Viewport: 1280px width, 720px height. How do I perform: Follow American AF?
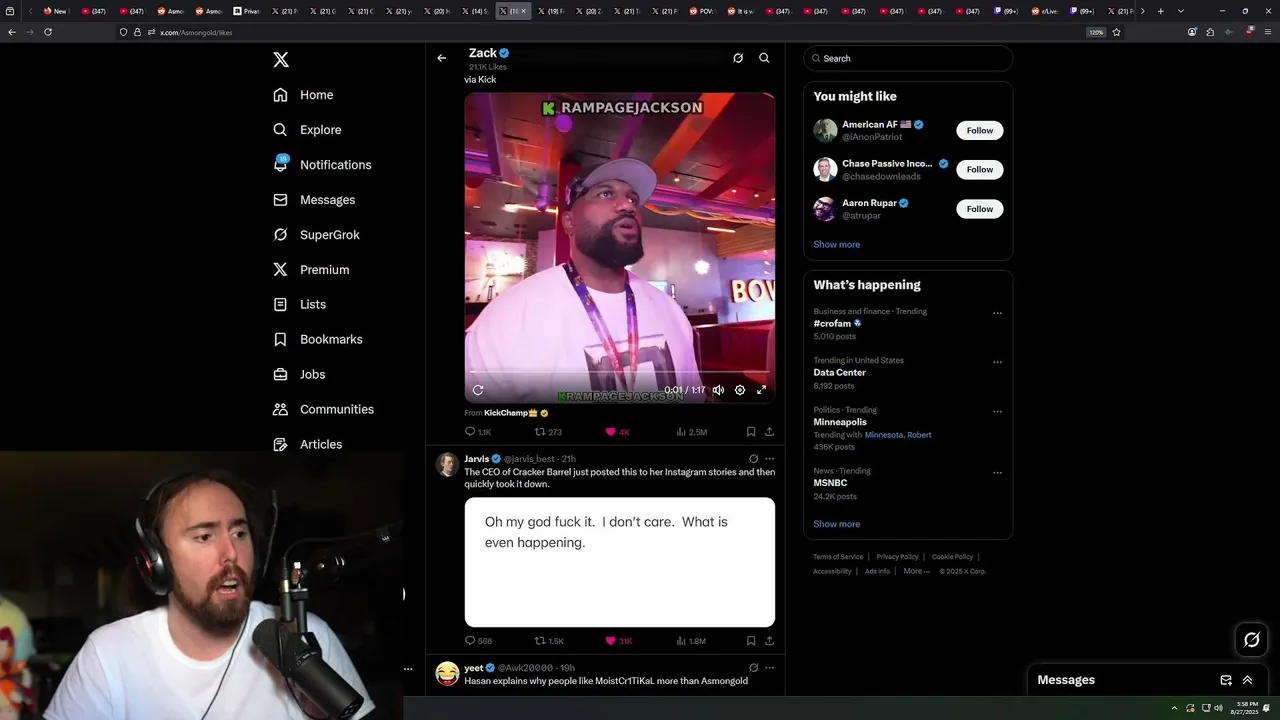[x=980, y=131]
